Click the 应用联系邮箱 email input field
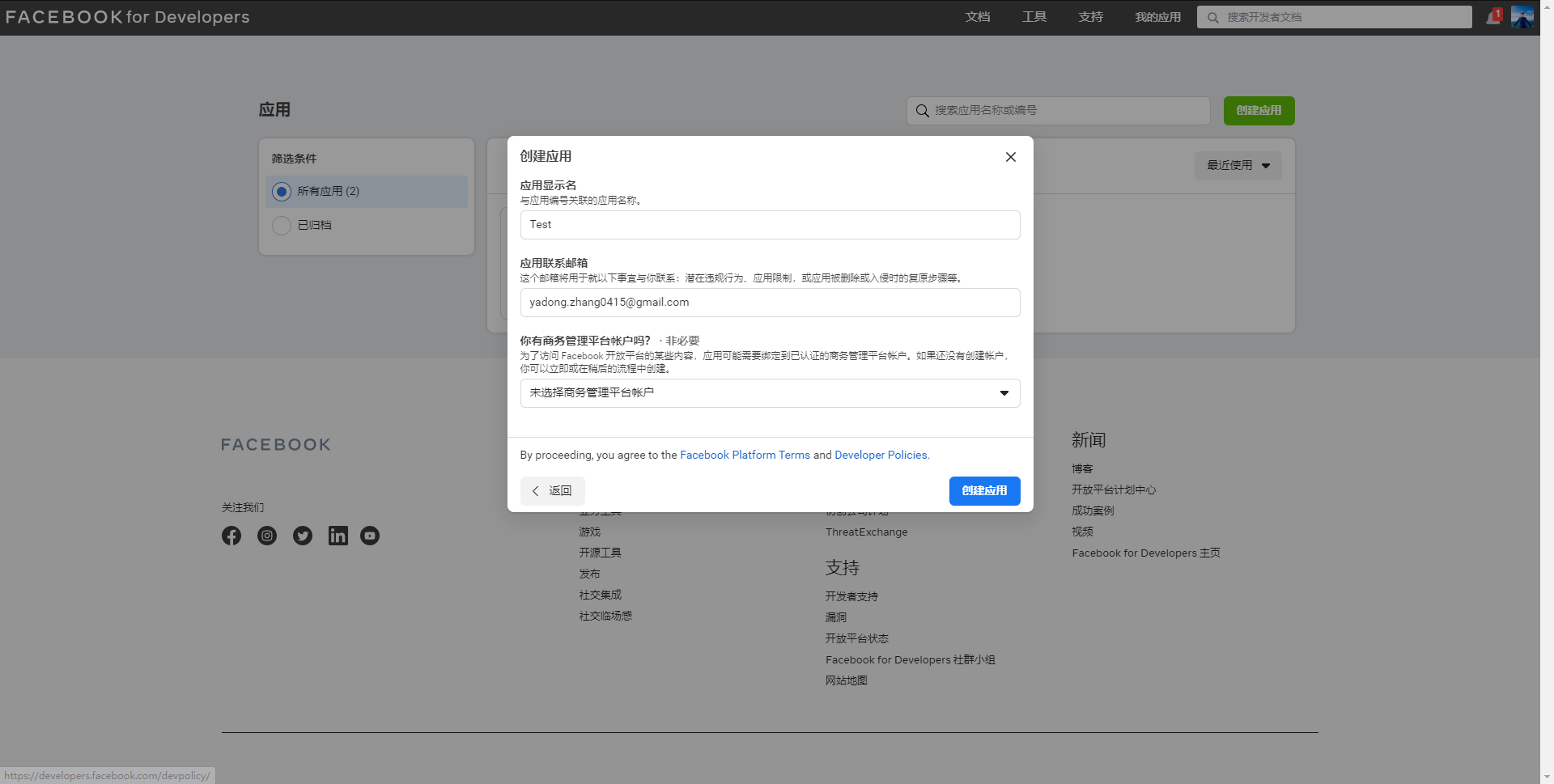 coord(770,303)
